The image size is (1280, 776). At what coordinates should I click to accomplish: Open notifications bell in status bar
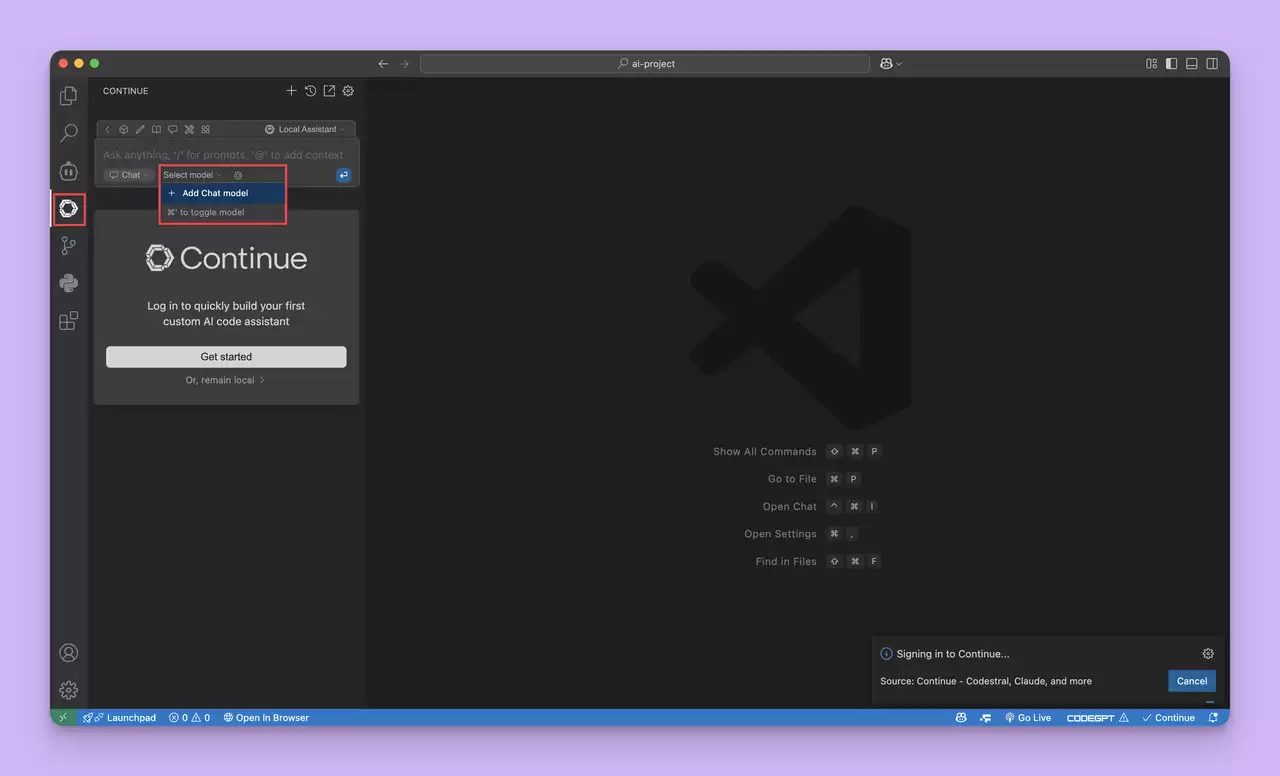tap(1213, 718)
